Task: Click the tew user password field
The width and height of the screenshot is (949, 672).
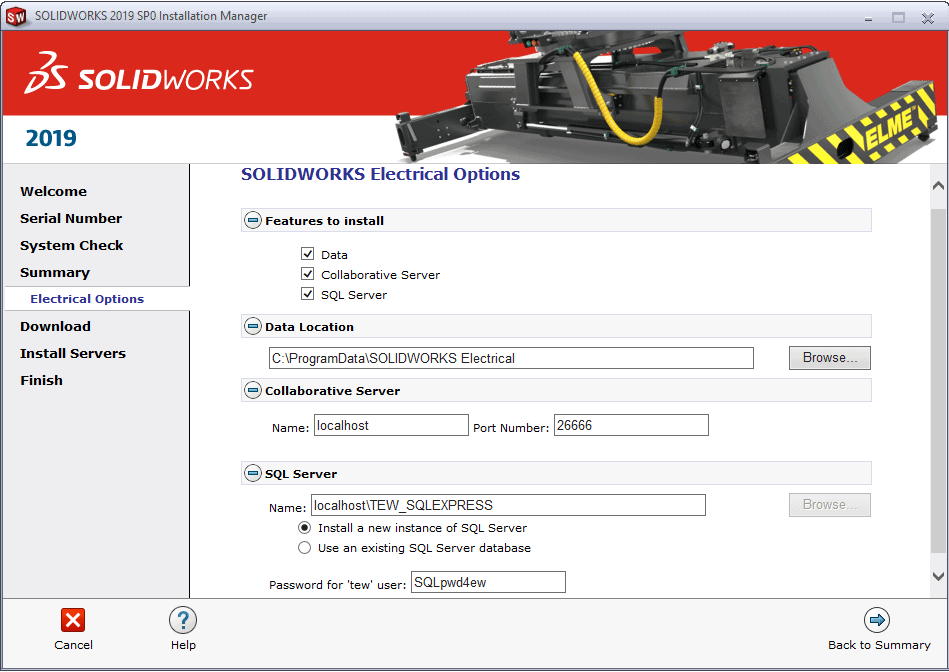Action: (488, 582)
